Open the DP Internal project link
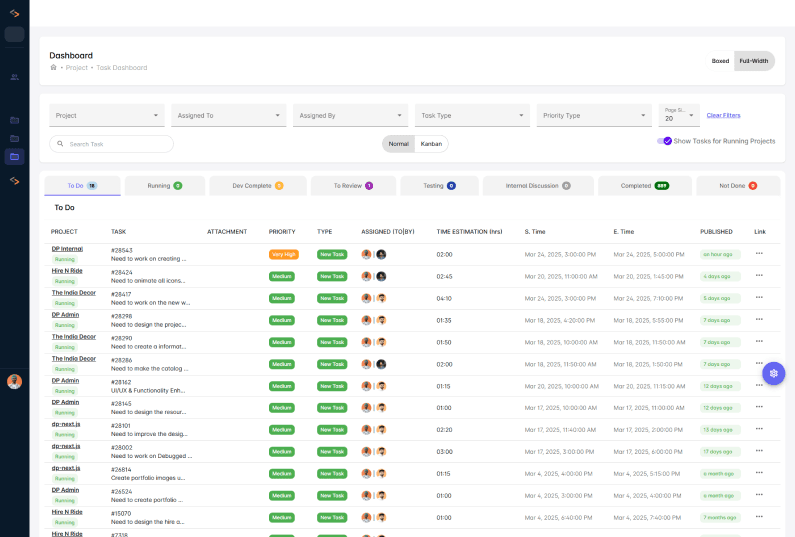Image resolution: width=795 pixels, height=537 pixels. (x=67, y=248)
